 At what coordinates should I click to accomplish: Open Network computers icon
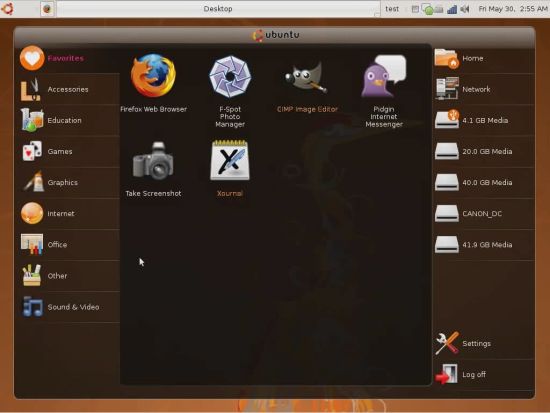tap(447, 89)
